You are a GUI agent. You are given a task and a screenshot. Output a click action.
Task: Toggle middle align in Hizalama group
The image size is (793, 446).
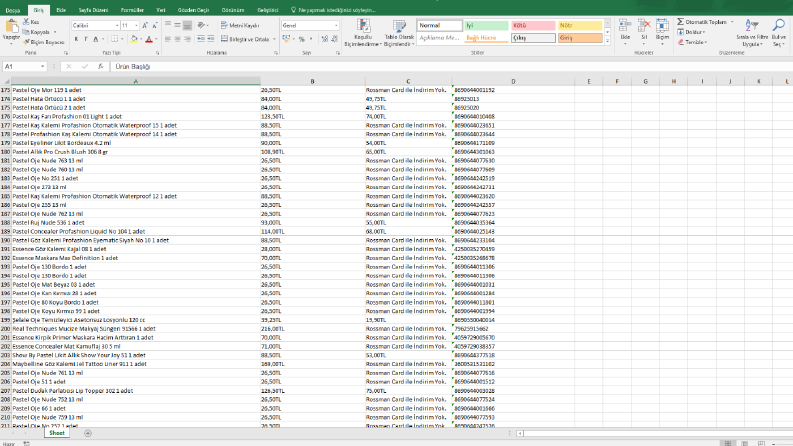coord(178,25)
